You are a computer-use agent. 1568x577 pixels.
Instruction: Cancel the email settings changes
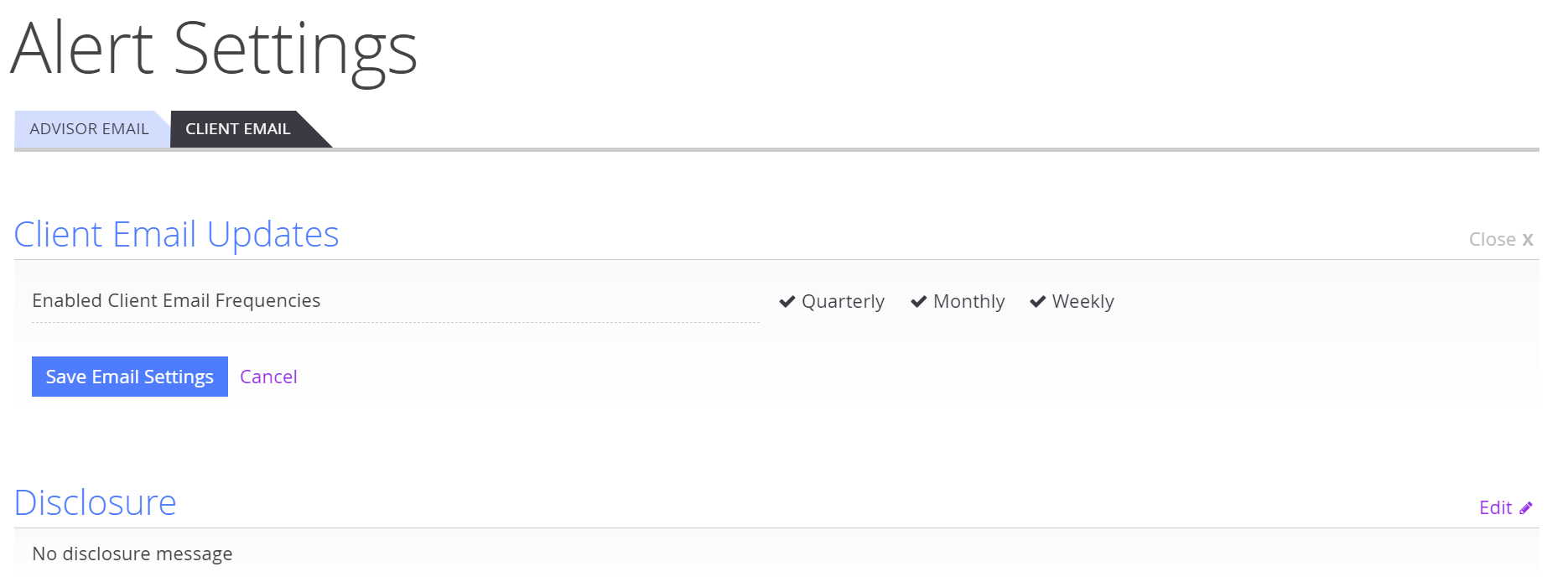268,377
